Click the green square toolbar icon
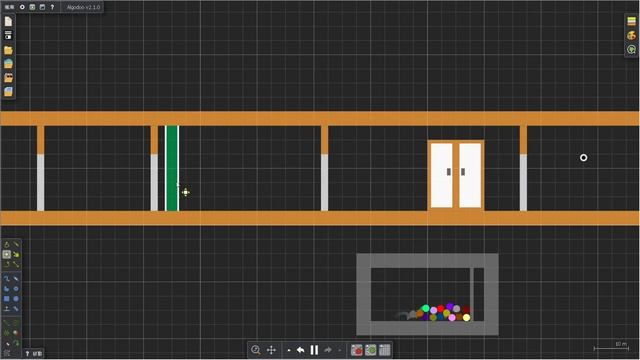 tap(32, 7)
